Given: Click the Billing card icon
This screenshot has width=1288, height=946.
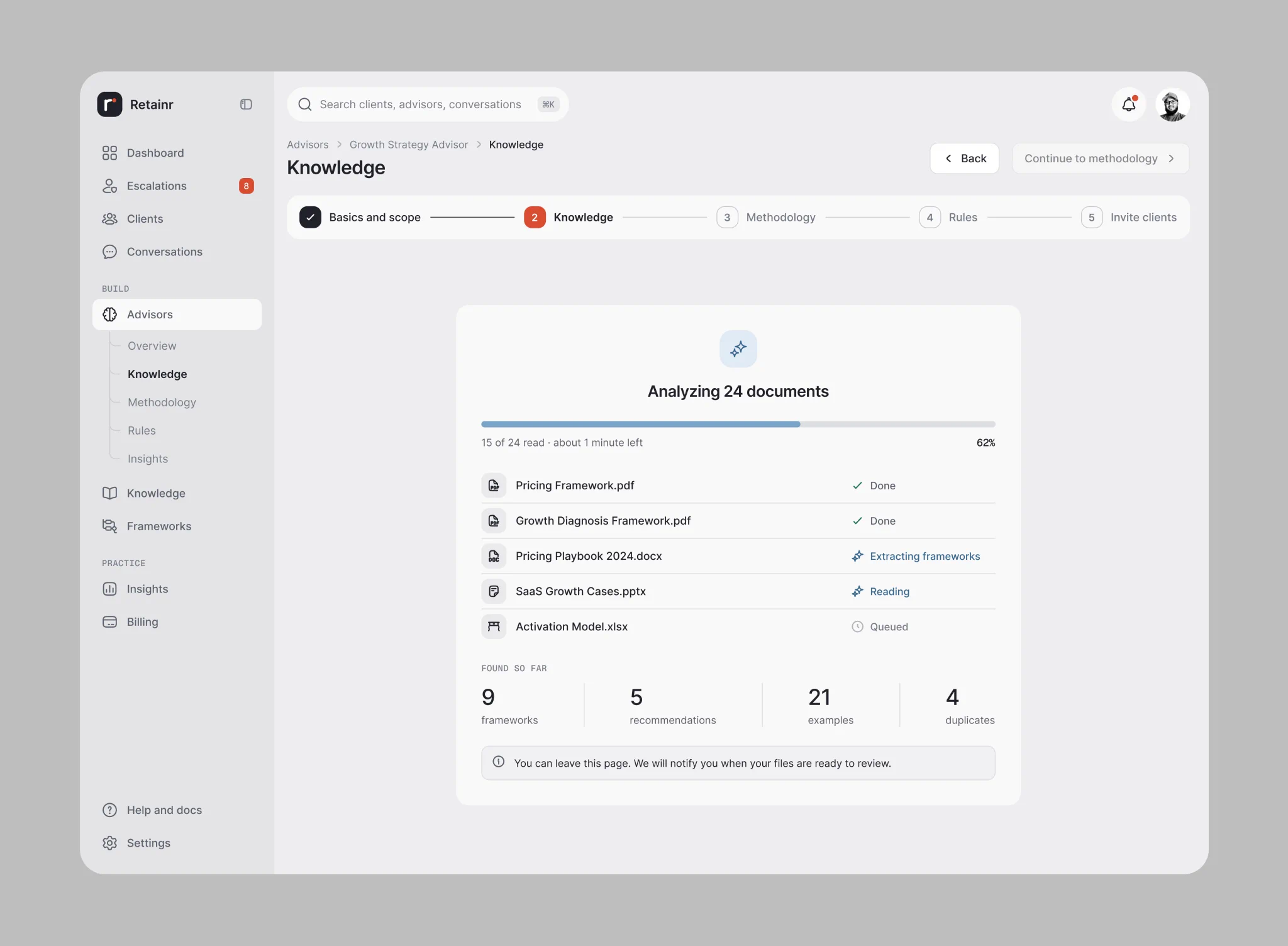Looking at the screenshot, I should coord(109,621).
